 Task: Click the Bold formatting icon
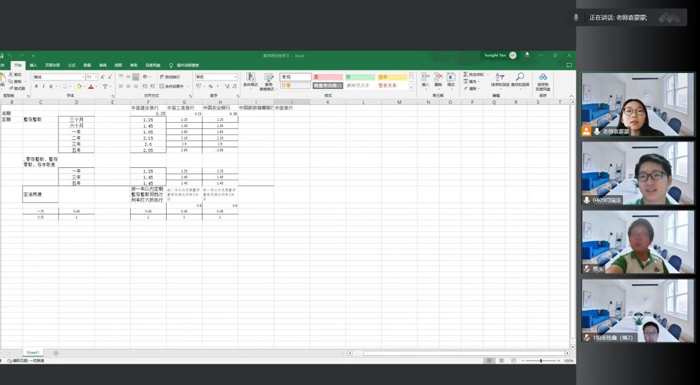tap(36, 86)
